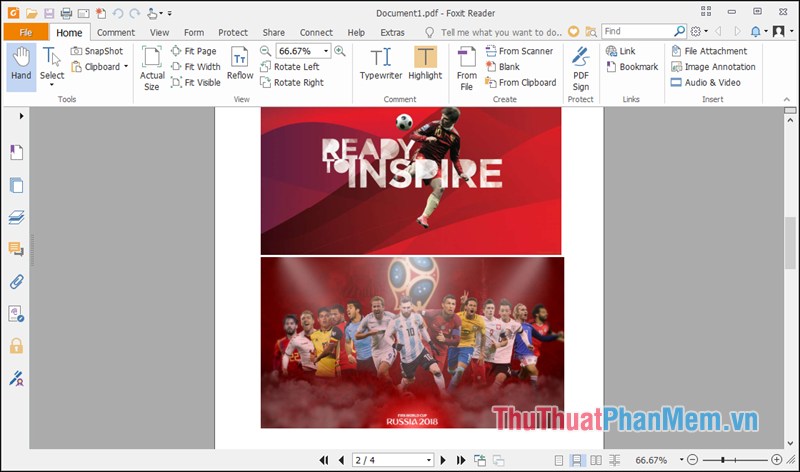Viewport: 800px width, 472px height.
Task: Activate the Highlight tool
Action: pos(425,64)
